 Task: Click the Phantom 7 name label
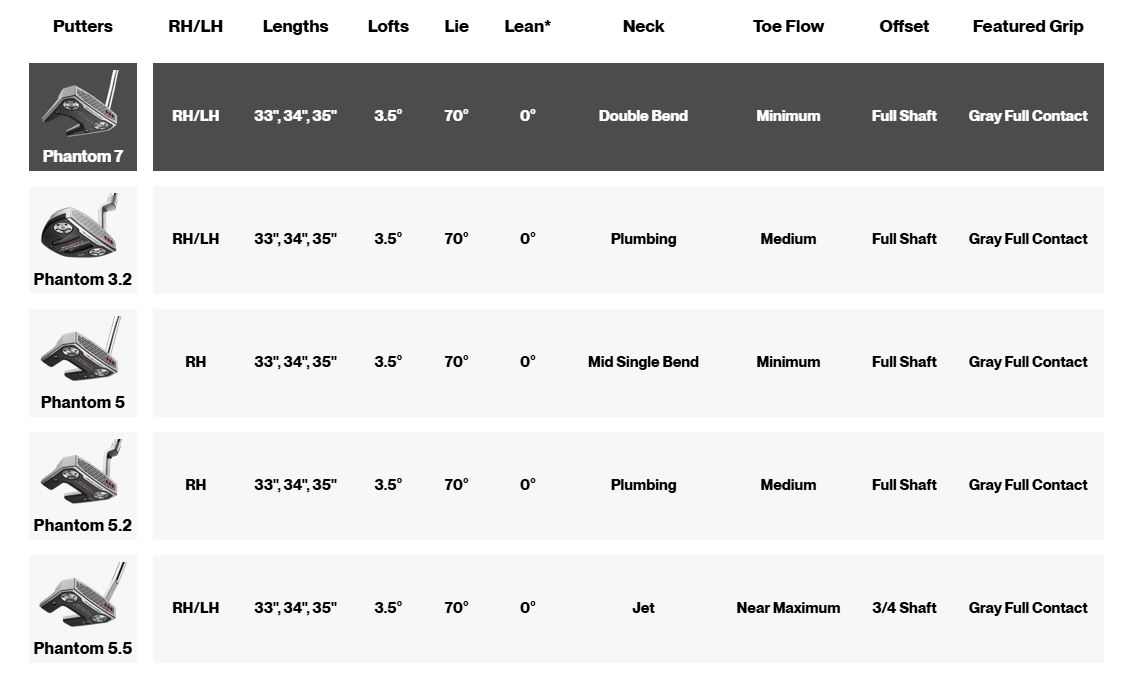click(83, 156)
